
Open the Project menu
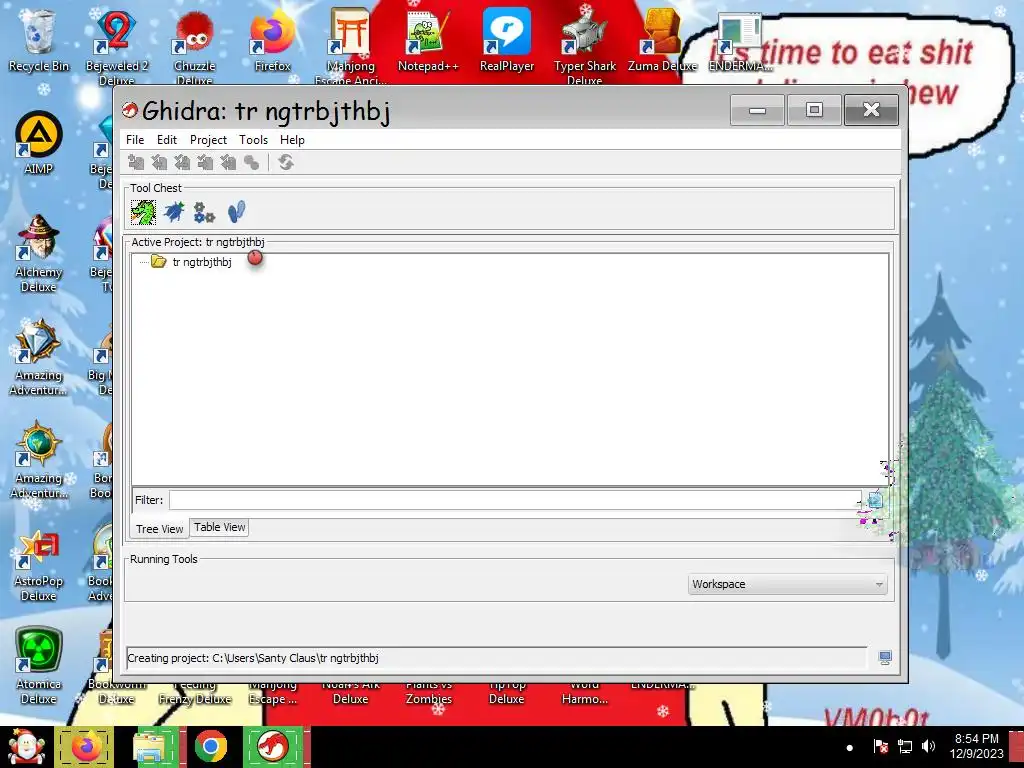pyautogui.click(x=208, y=140)
